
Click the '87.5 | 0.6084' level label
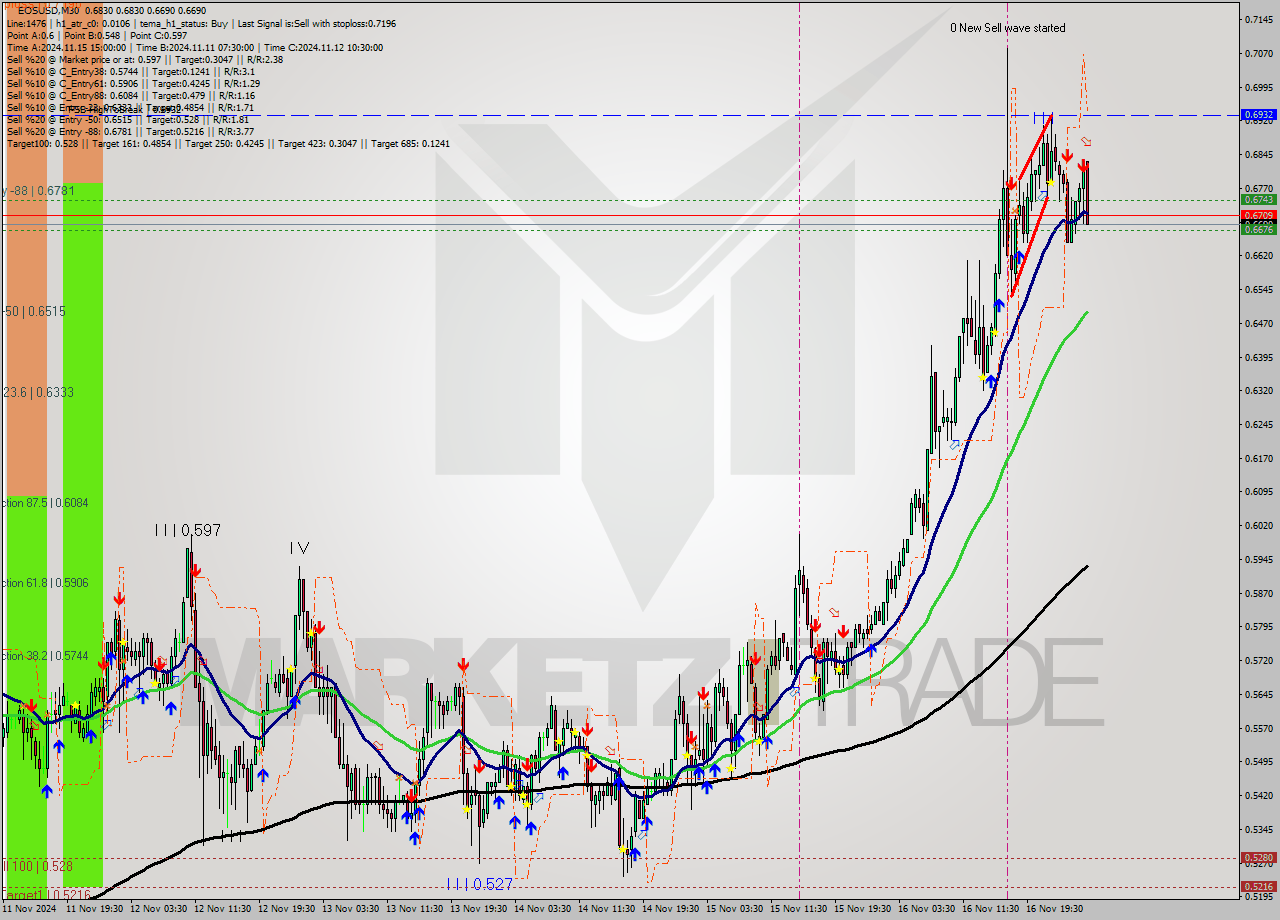pos(46,502)
